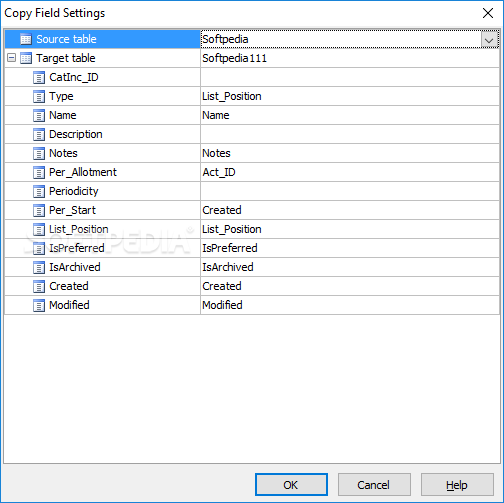The width and height of the screenshot is (504, 503).
Task: Select the Periodicity field row label
Action: click(74, 191)
